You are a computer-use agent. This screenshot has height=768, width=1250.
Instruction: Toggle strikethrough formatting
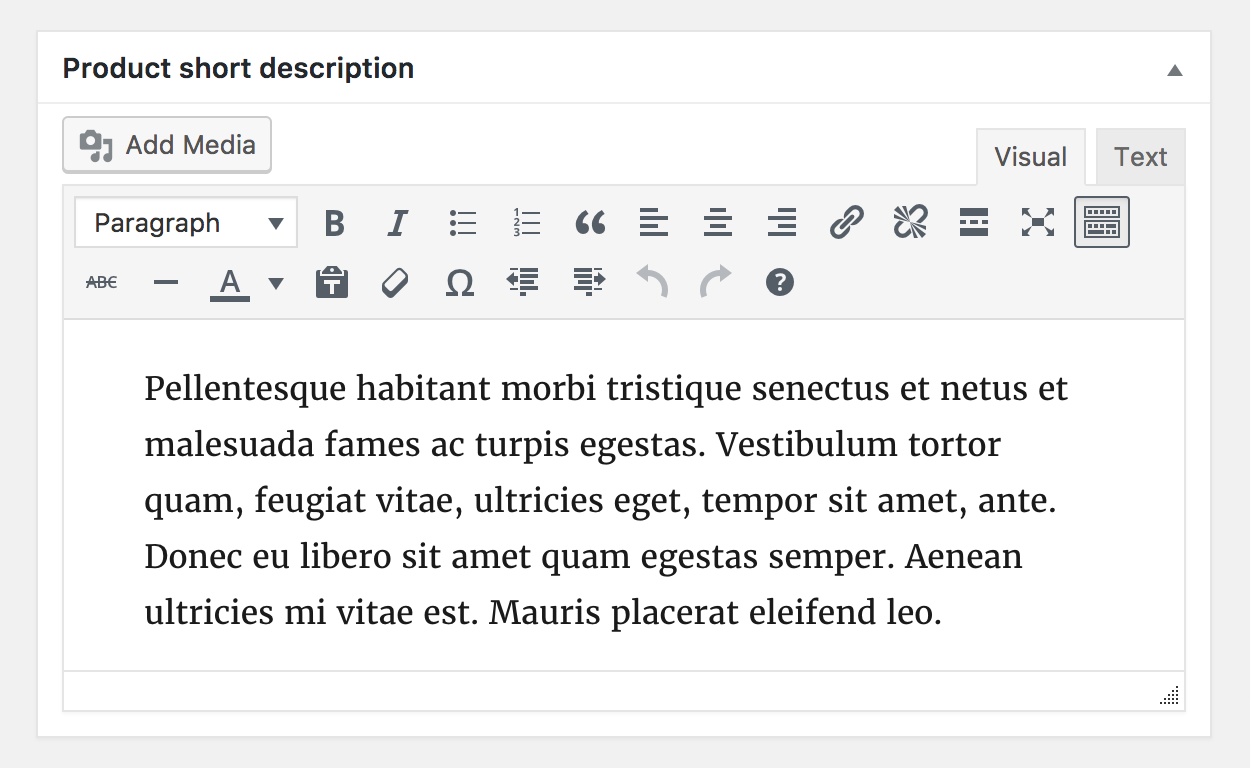[100, 282]
